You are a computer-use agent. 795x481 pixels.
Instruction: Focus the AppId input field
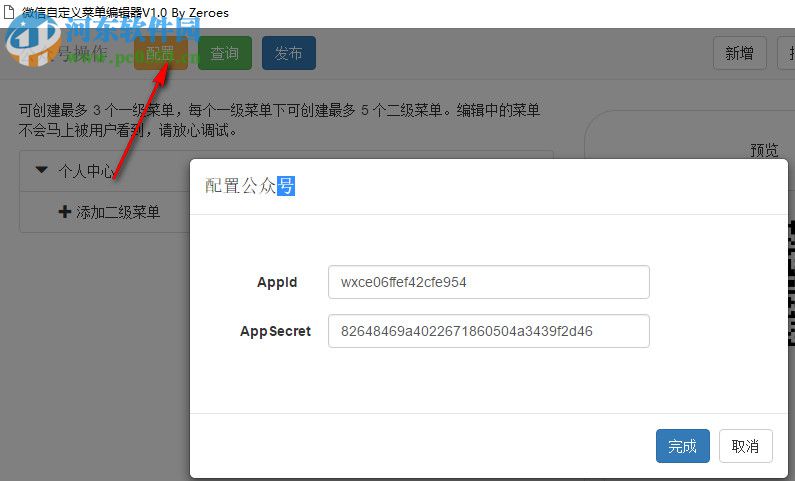[489, 282]
